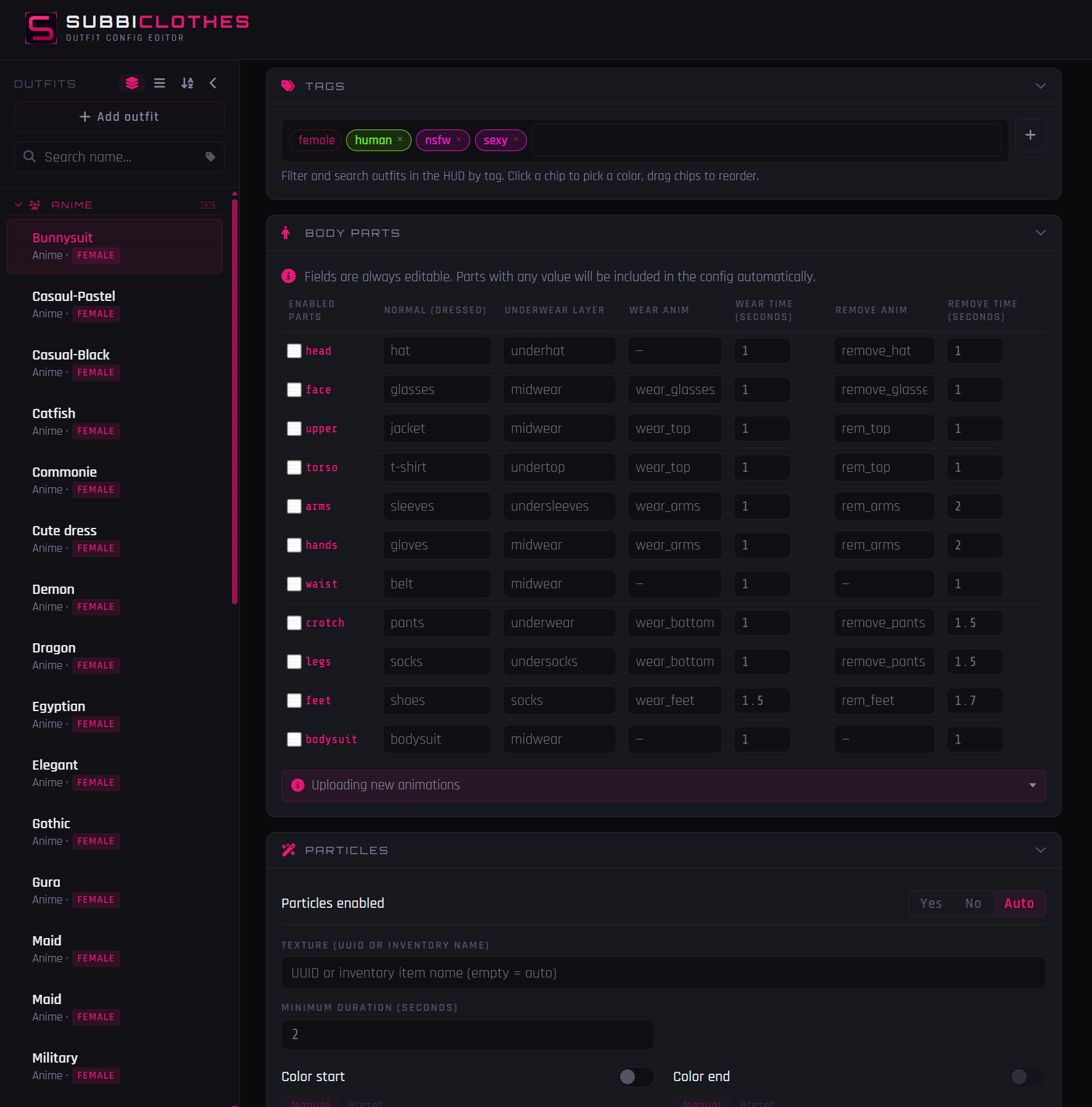Toggle the Color start switch
The height and width of the screenshot is (1107, 1092).
tap(636, 1077)
